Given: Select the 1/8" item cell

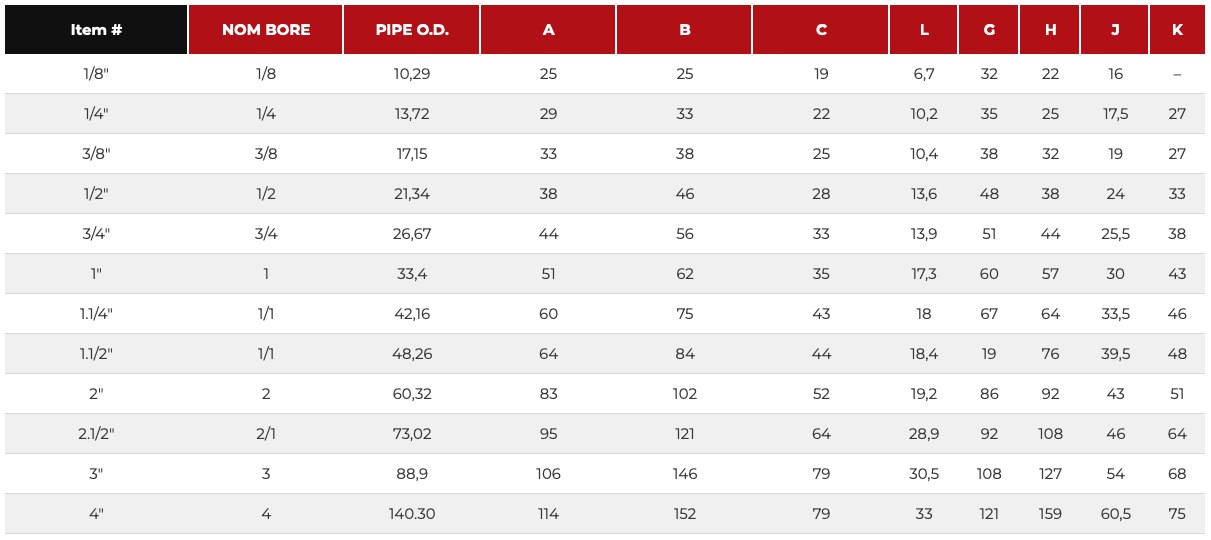Looking at the screenshot, I should [x=96, y=74].
